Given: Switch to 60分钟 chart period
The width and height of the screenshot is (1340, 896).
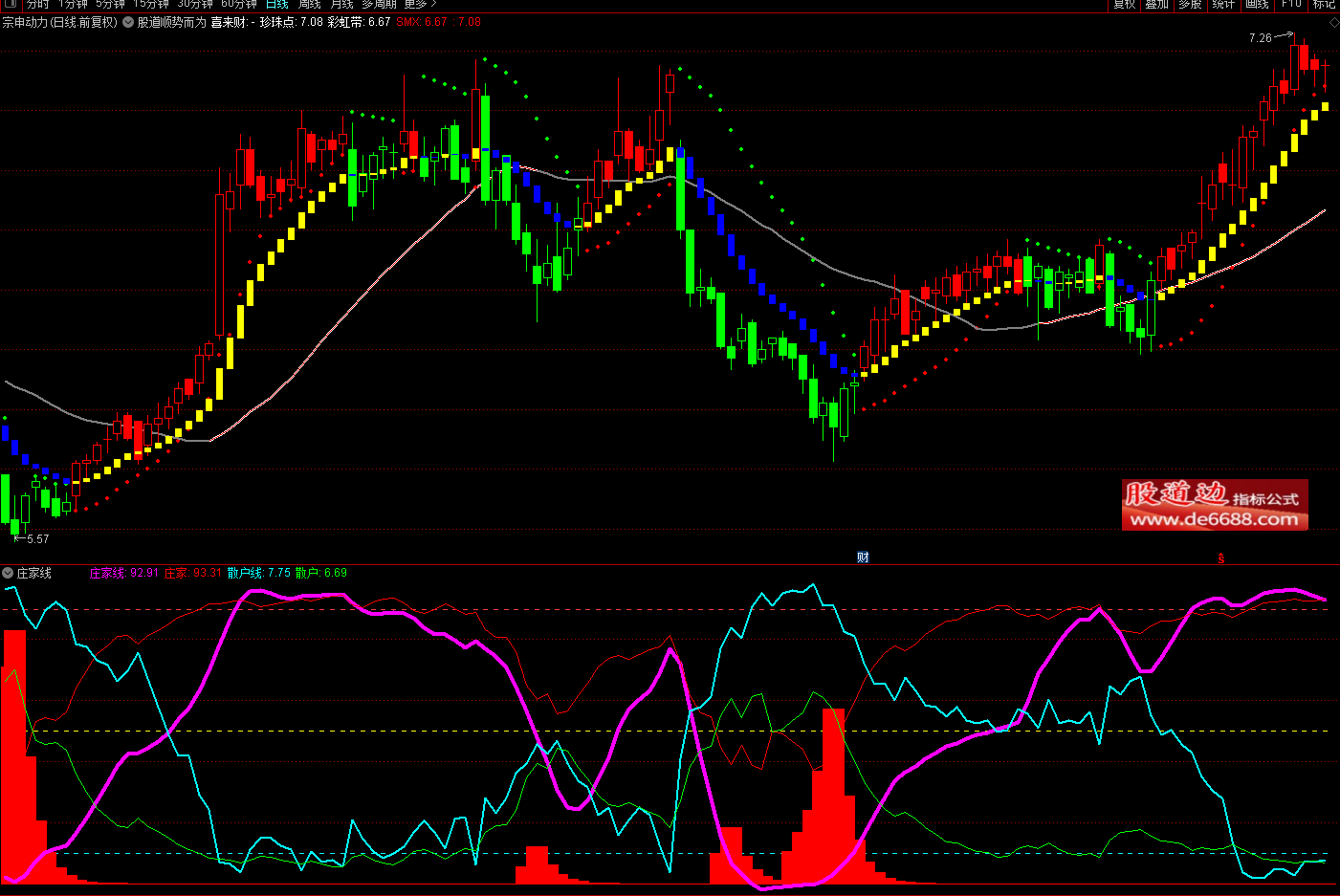Looking at the screenshot, I should point(239,4).
